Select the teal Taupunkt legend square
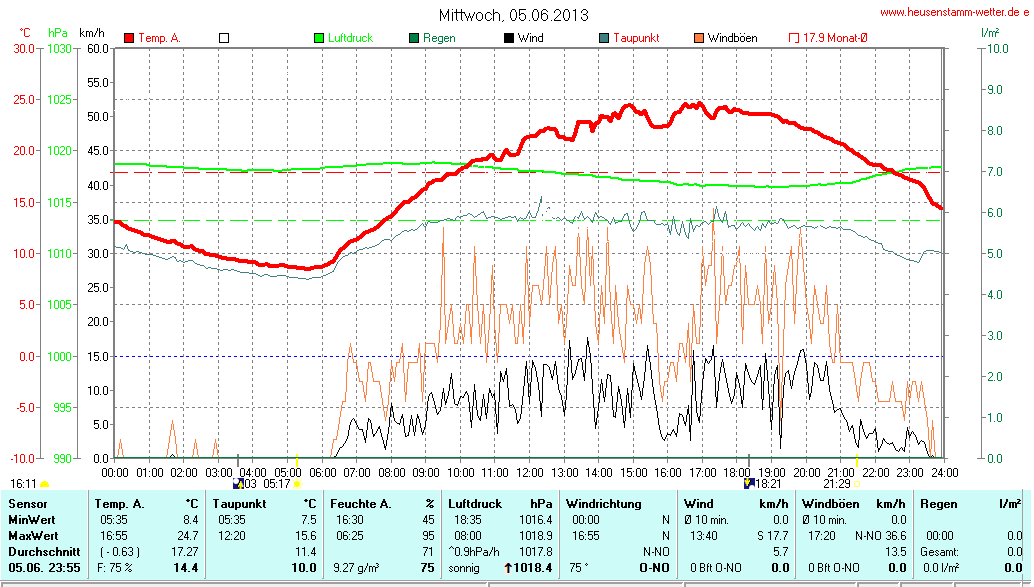Image resolution: width=1034 pixels, height=587 pixels. pyautogui.click(x=604, y=38)
